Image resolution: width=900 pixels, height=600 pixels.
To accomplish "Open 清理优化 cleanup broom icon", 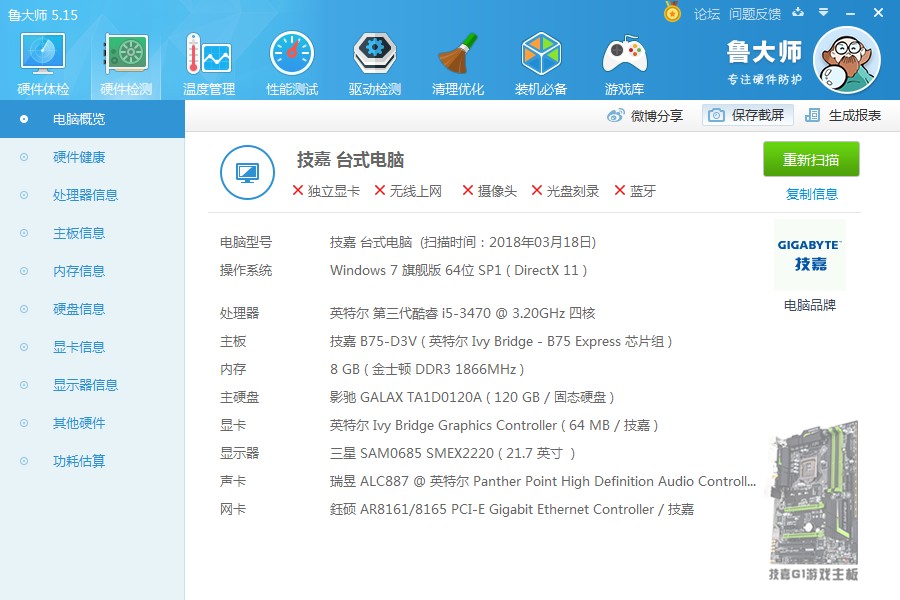I will point(457,64).
